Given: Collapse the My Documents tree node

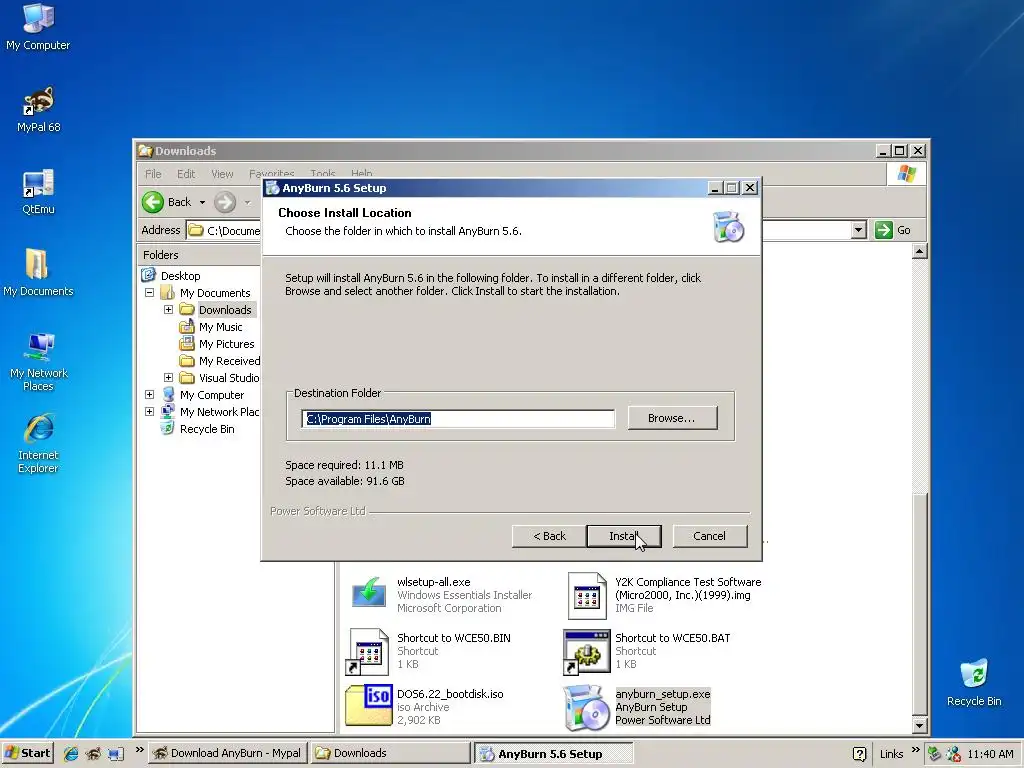Looking at the screenshot, I should (x=150, y=293).
